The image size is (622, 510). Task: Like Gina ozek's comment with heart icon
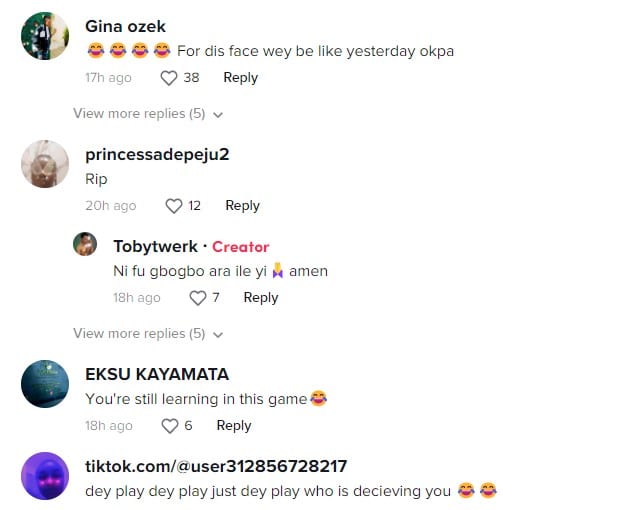click(x=168, y=78)
